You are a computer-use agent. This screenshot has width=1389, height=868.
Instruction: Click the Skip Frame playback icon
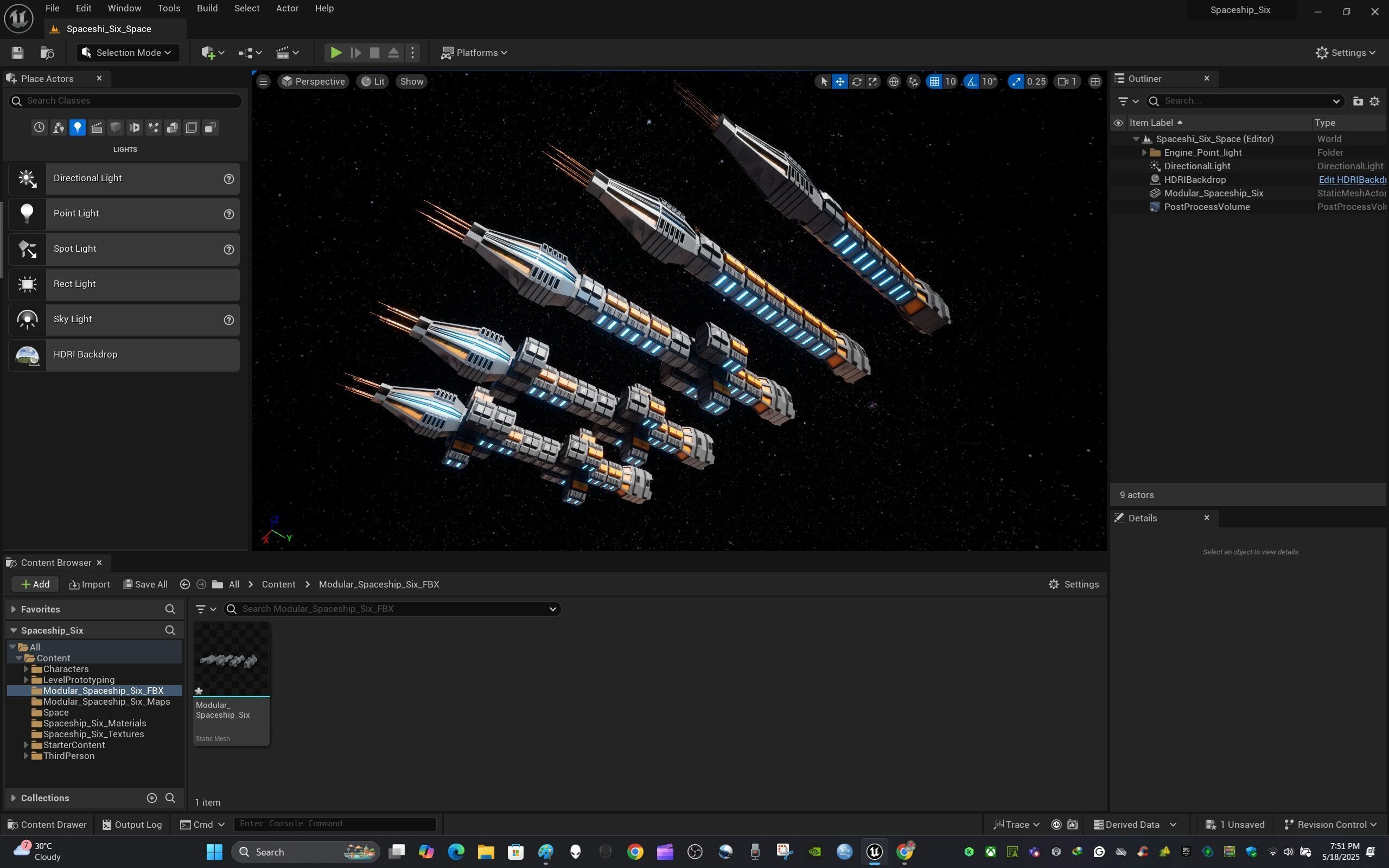[x=355, y=53]
